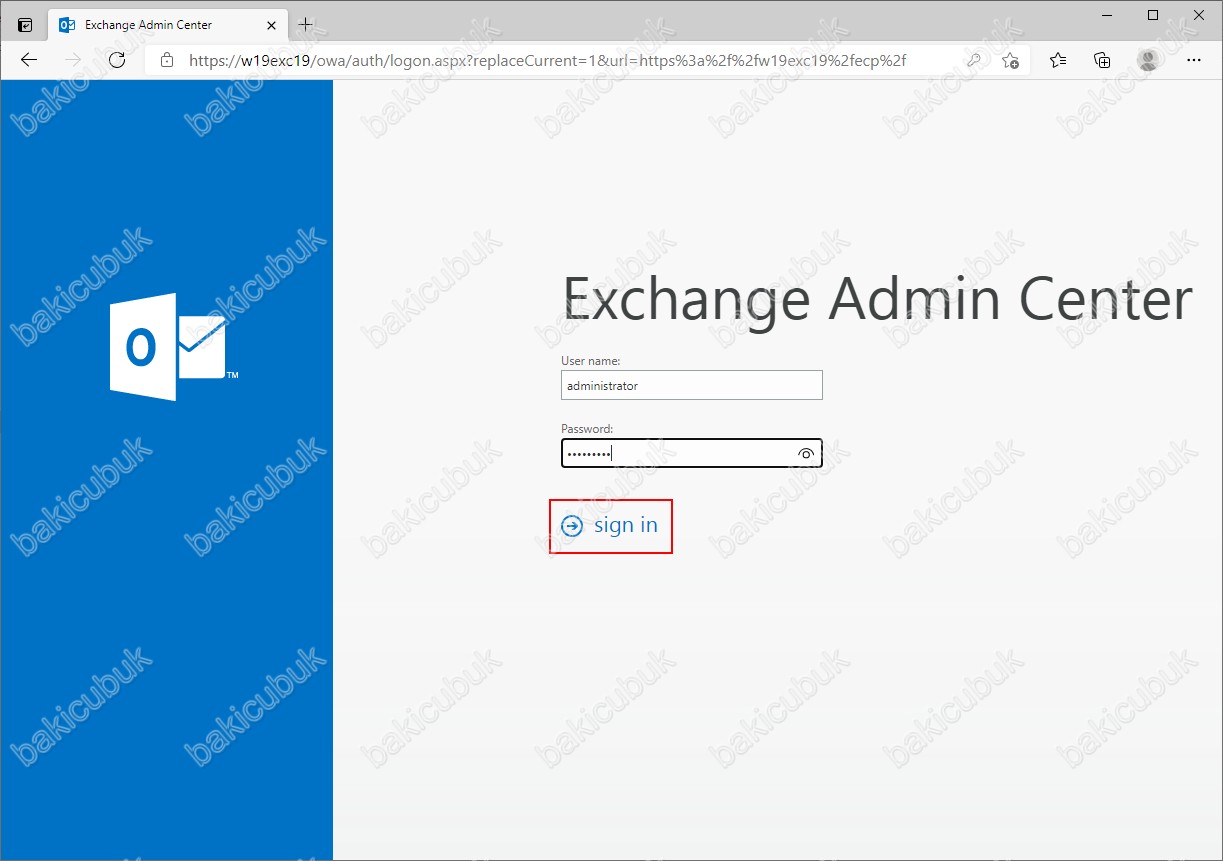1223x861 pixels.
Task: Click the sign in link
Action: 625,525
